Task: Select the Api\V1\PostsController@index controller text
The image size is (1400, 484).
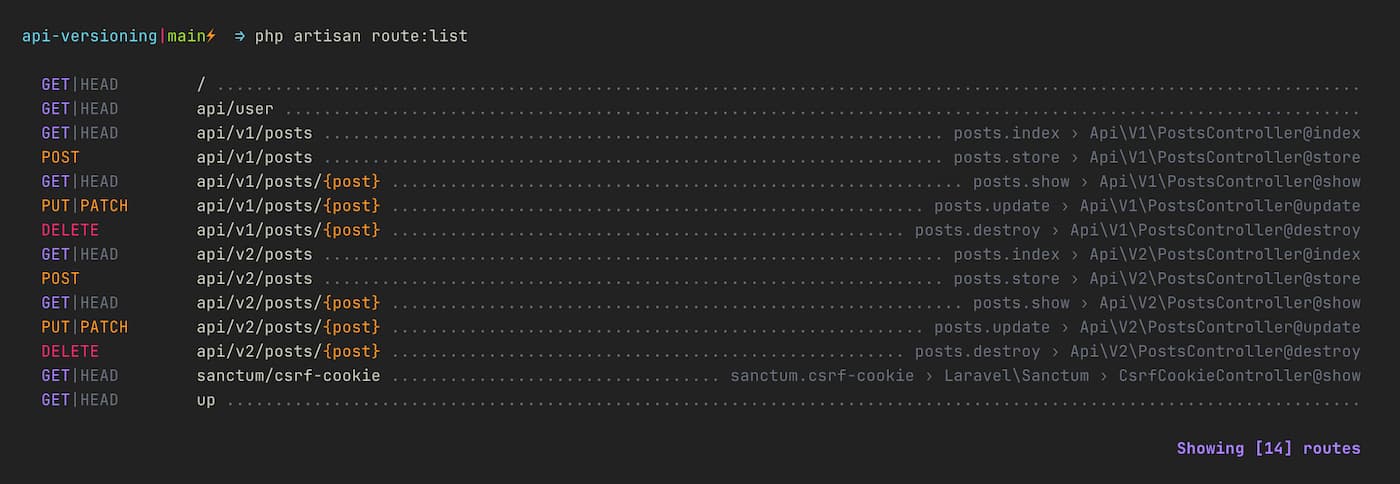Action: 1224,133
